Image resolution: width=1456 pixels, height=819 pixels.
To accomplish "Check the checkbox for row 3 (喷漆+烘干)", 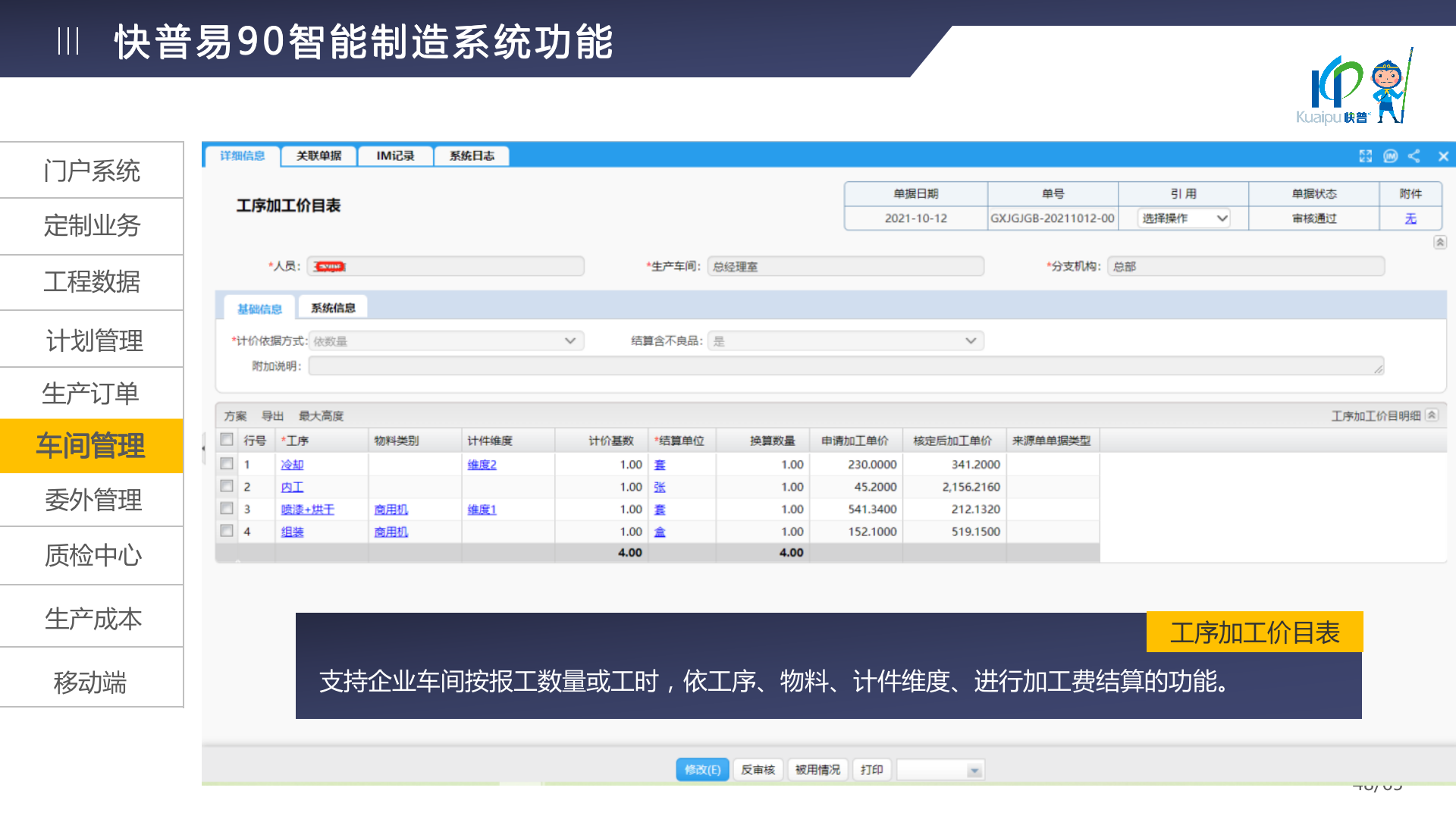I will (x=227, y=509).
